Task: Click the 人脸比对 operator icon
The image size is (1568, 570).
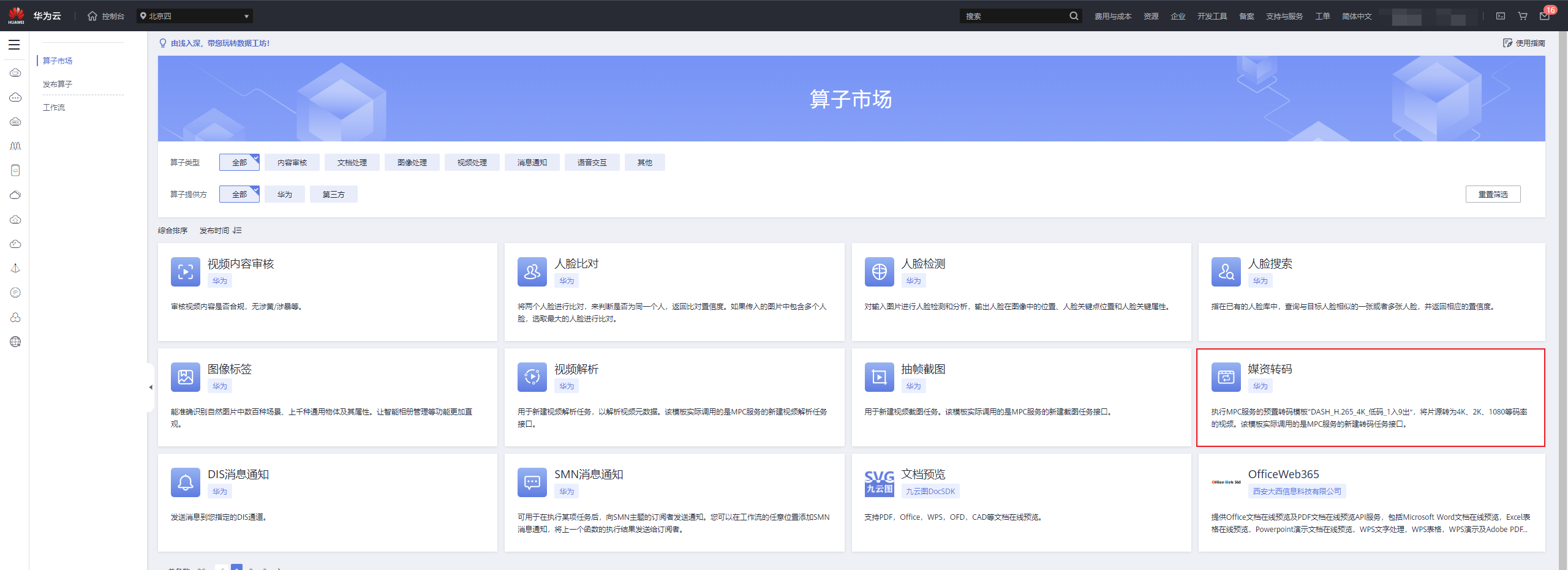Action: 532,272
